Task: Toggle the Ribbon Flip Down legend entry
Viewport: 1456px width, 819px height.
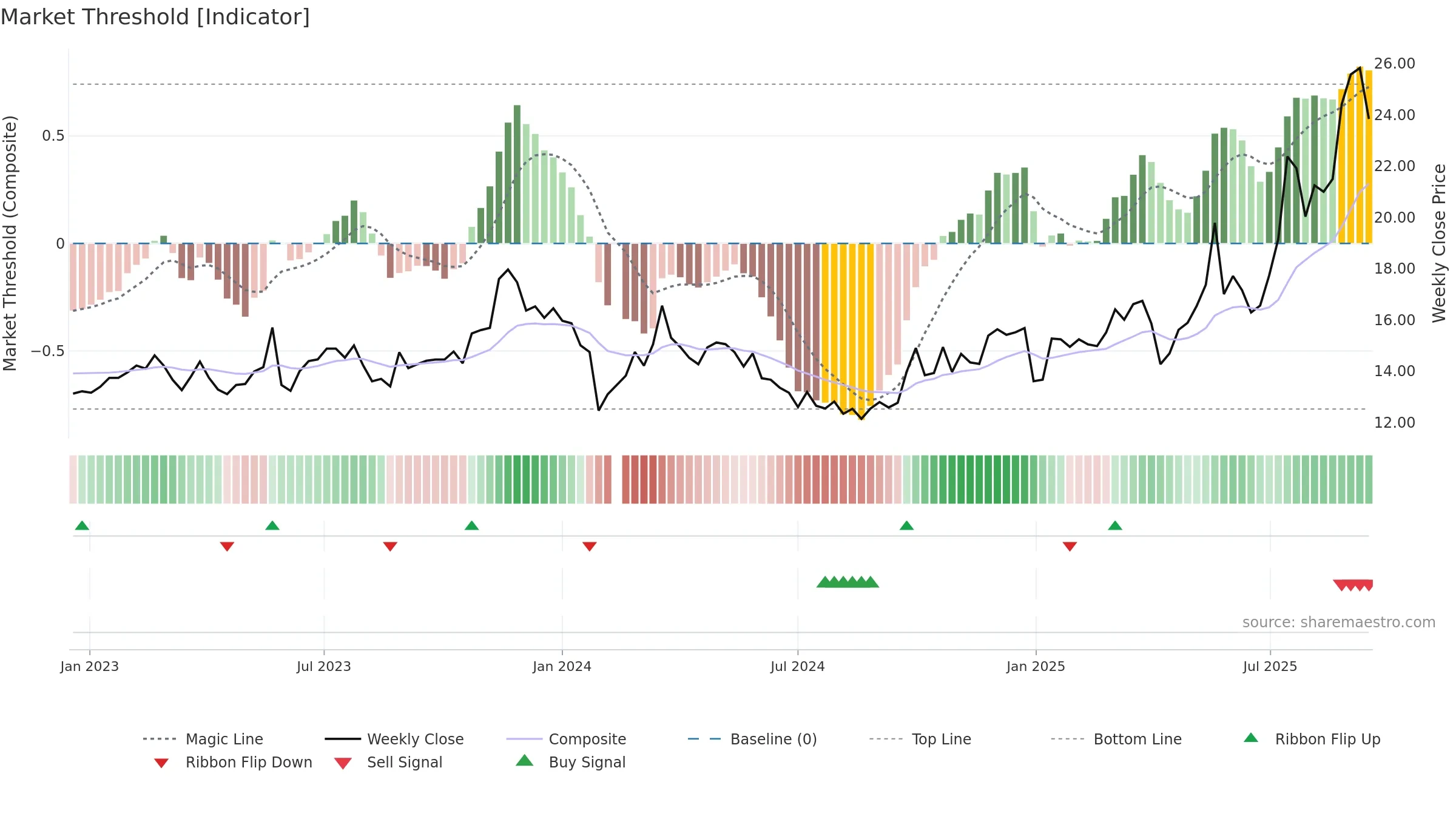Action: 233,762
